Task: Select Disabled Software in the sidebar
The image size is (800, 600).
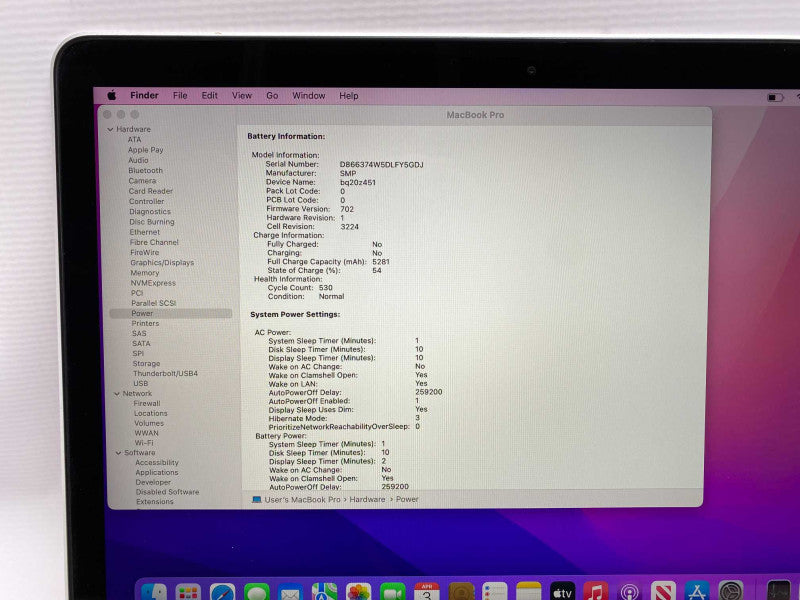Action: (x=167, y=492)
